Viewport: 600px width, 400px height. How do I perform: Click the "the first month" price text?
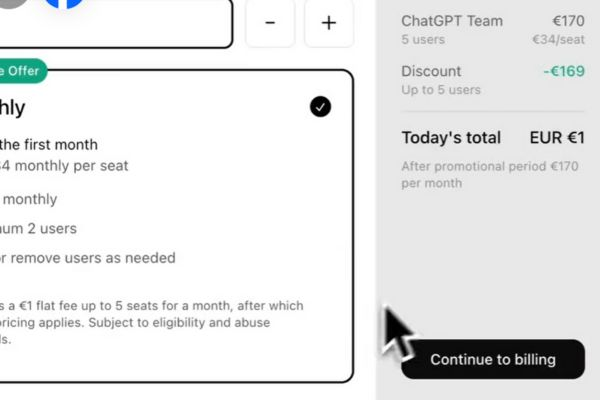point(49,145)
